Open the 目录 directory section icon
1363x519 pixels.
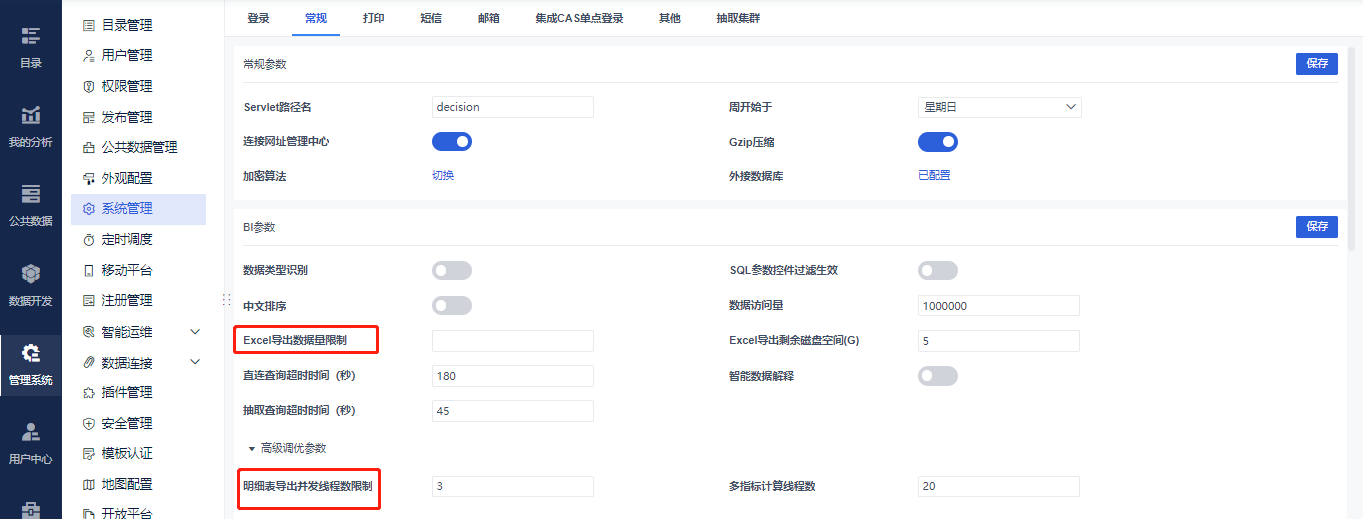31,36
